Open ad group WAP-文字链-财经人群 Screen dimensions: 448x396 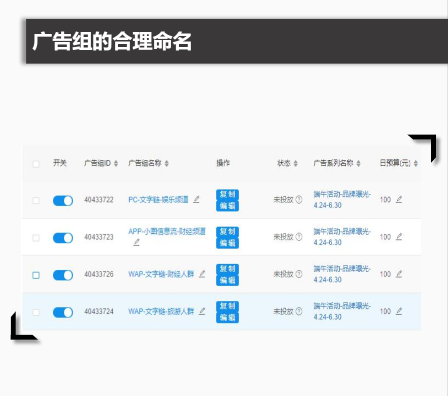[161, 274]
